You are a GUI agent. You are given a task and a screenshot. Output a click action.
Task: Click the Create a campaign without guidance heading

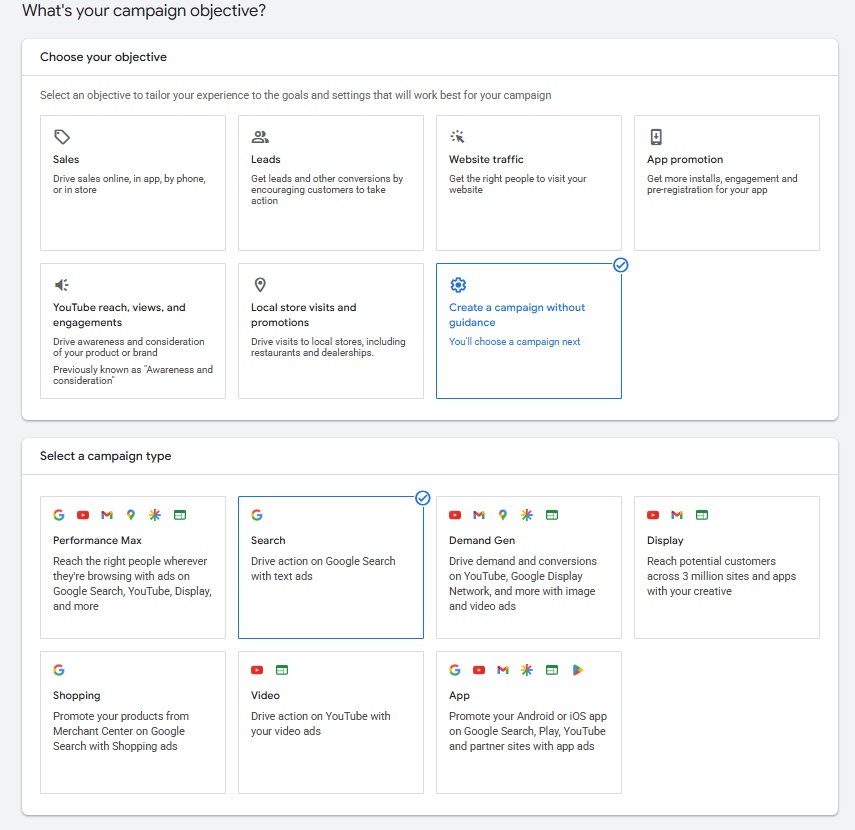516,315
